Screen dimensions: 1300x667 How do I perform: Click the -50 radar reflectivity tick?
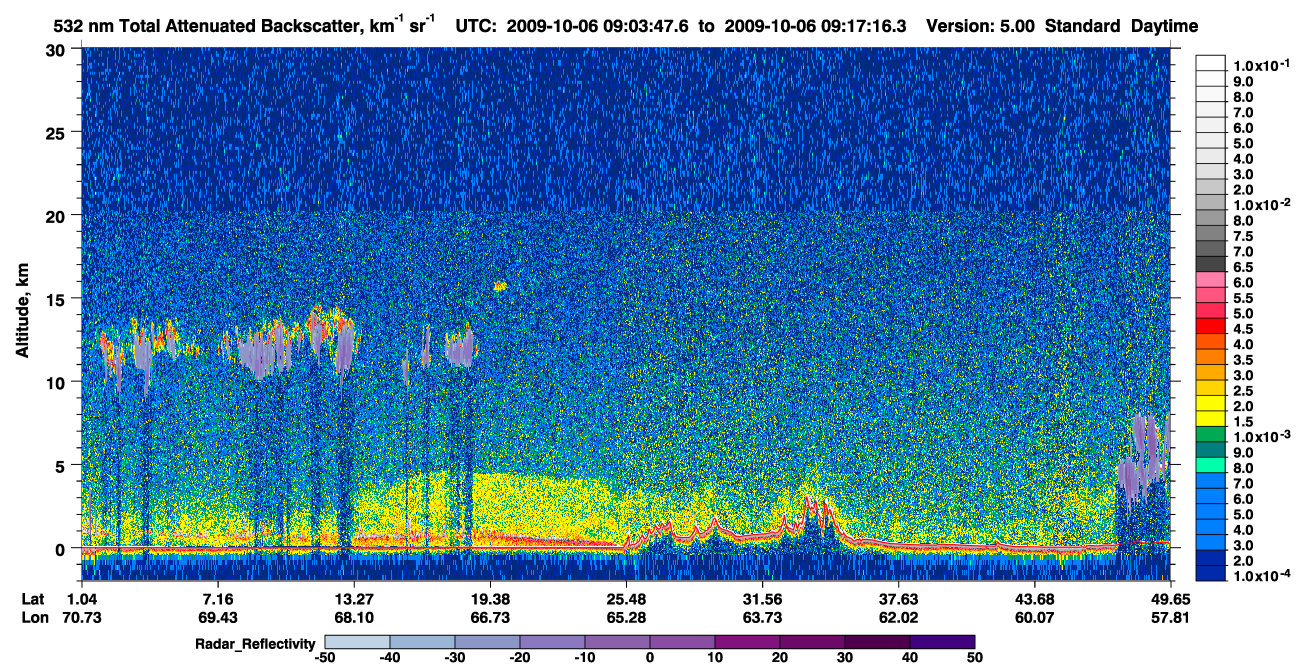pyautogui.click(x=325, y=657)
